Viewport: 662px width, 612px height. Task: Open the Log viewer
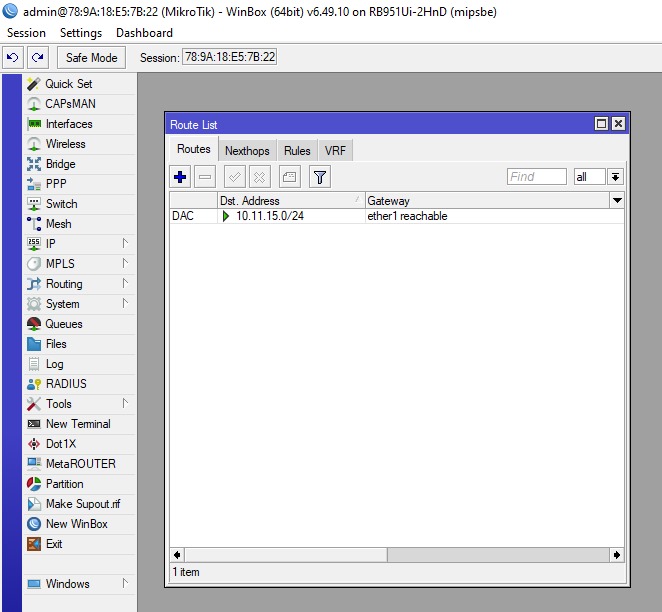click(79, 364)
